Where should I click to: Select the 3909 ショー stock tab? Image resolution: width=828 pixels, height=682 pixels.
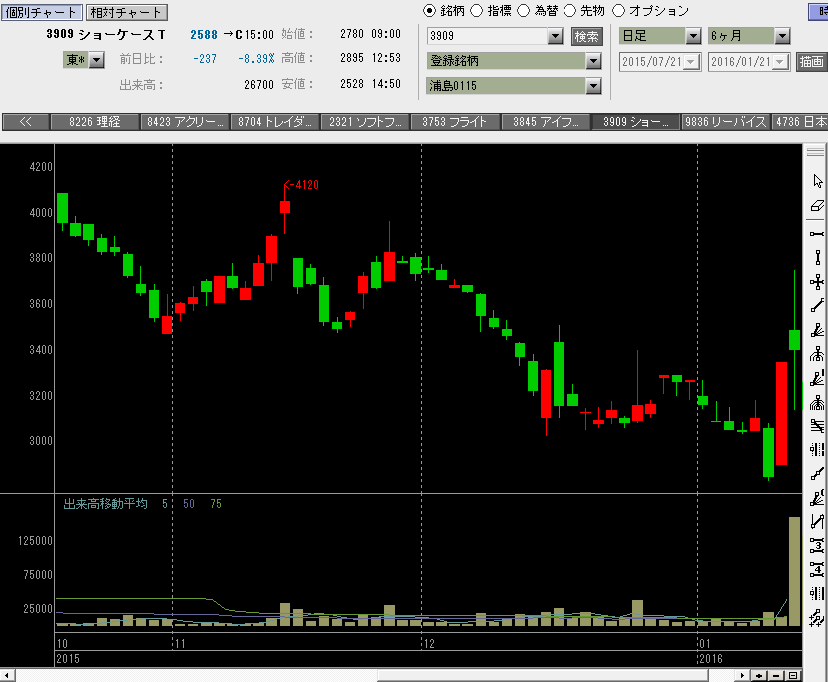click(636, 122)
